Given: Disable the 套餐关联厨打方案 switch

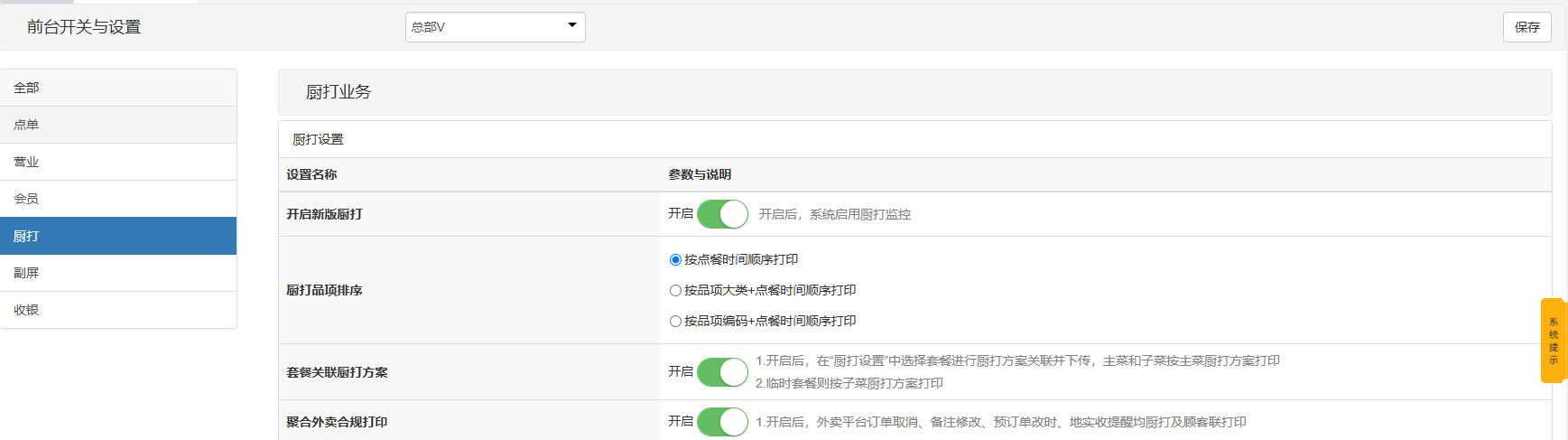Looking at the screenshot, I should click(722, 372).
